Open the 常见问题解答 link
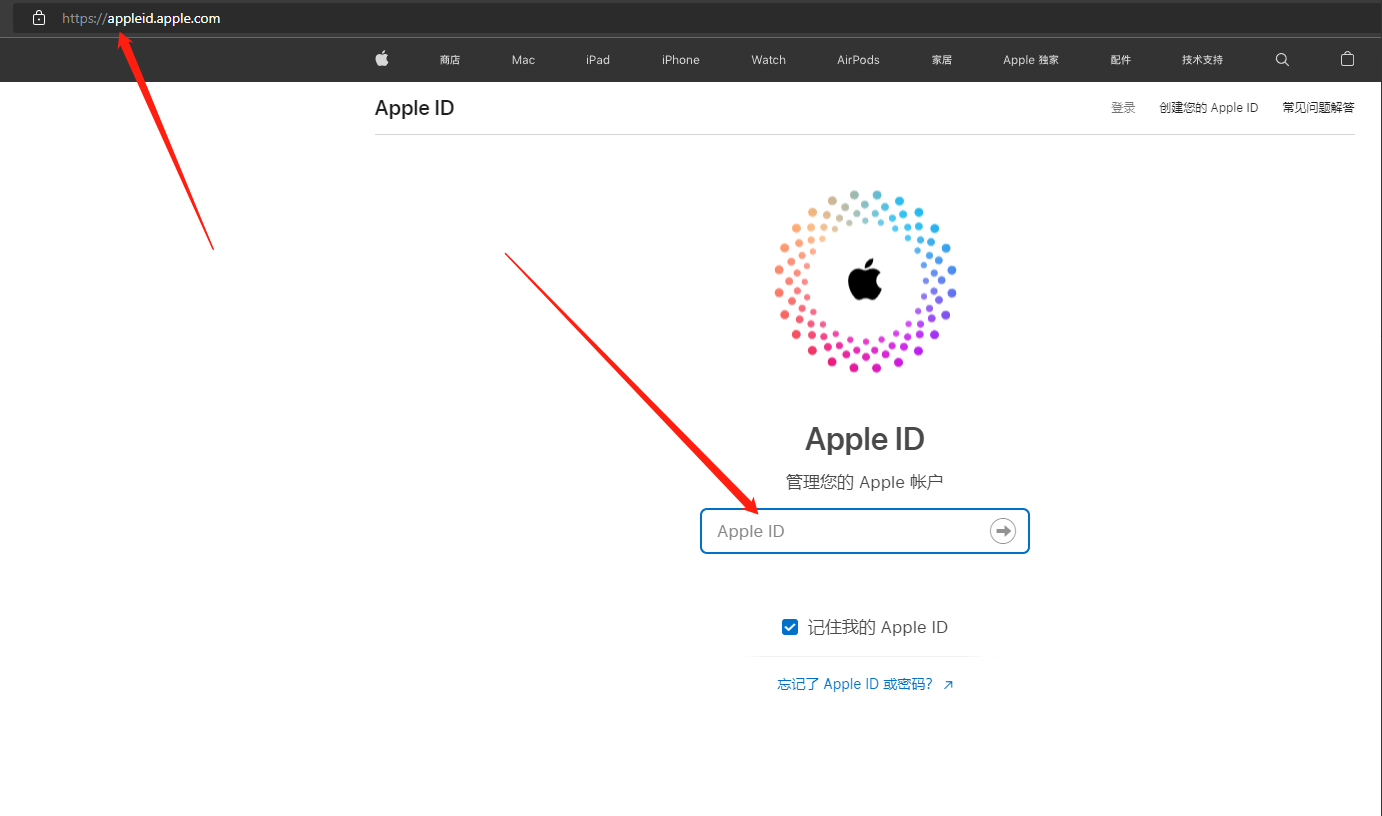The width and height of the screenshot is (1382, 816). click(x=1318, y=108)
